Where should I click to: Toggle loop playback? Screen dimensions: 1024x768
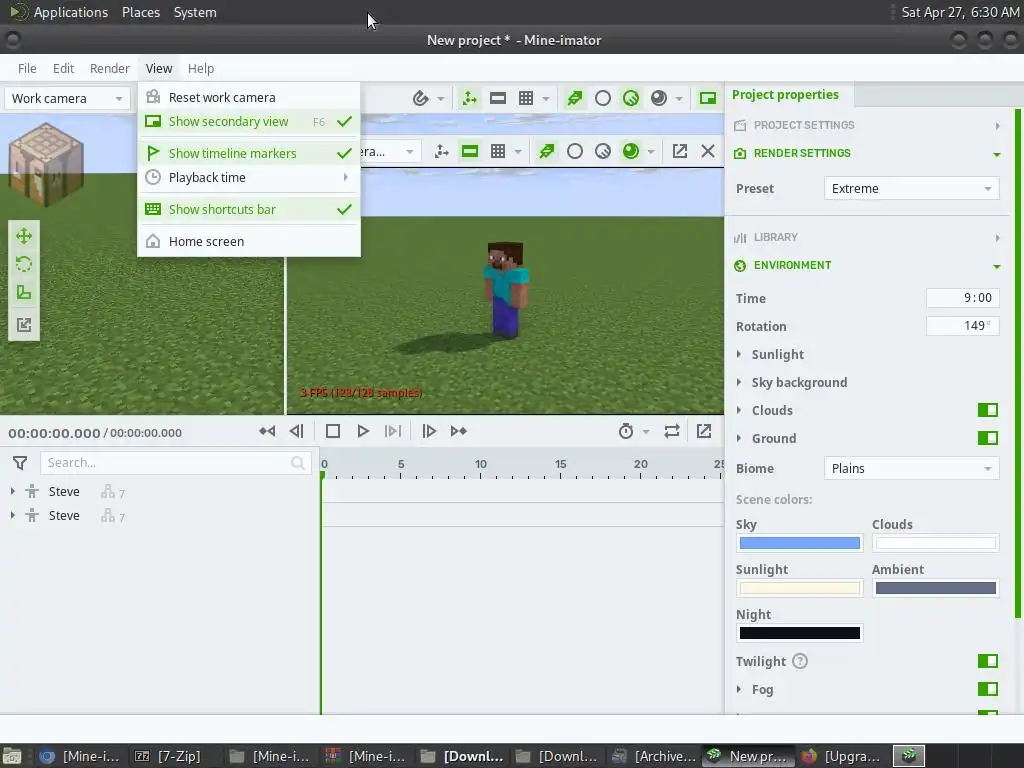coord(672,431)
